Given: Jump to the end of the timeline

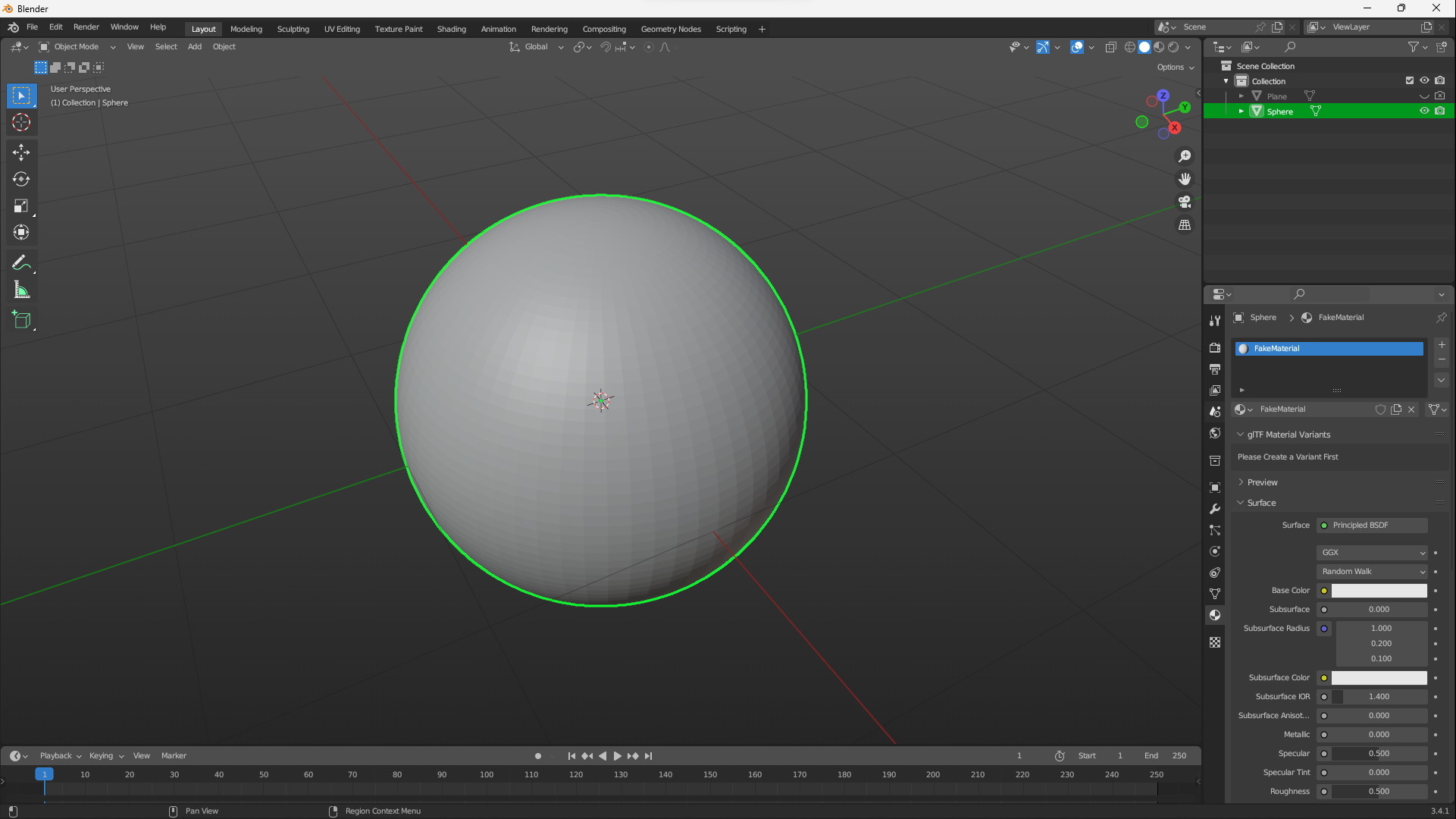Looking at the screenshot, I should tap(649, 755).
